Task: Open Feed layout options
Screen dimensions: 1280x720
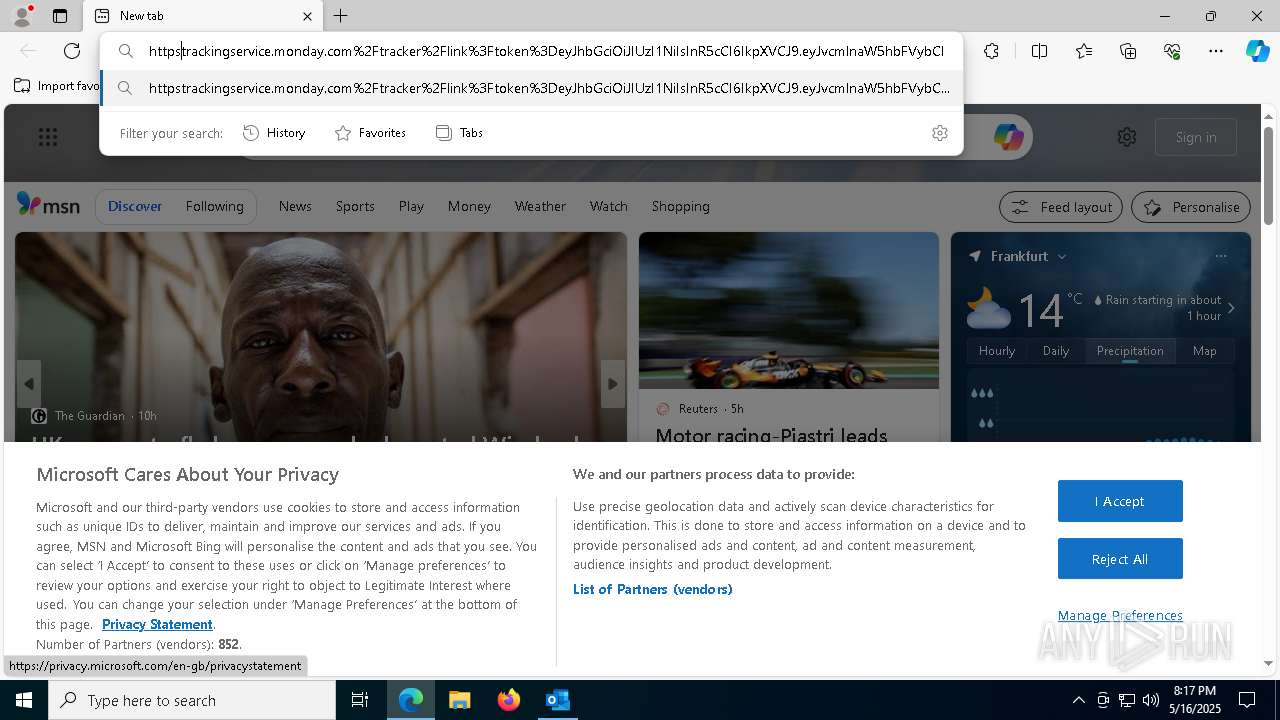Action: 1062,207
